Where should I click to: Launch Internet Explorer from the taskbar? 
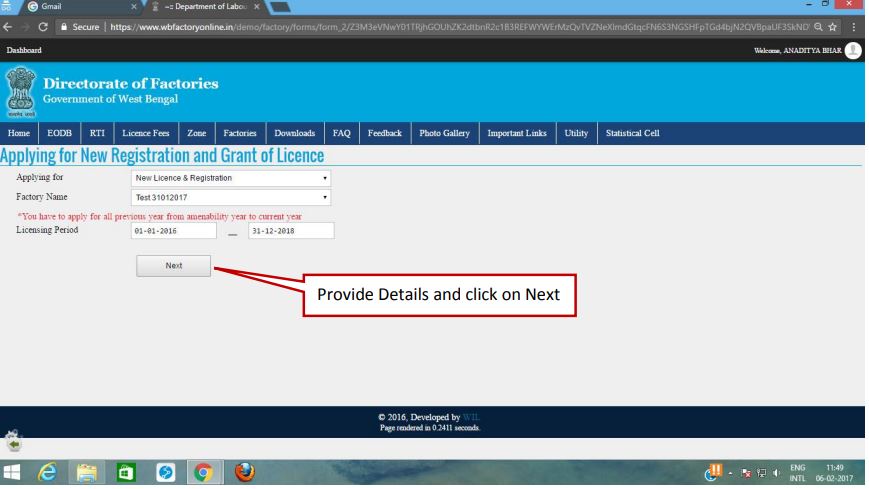click(x=48, y=473)
